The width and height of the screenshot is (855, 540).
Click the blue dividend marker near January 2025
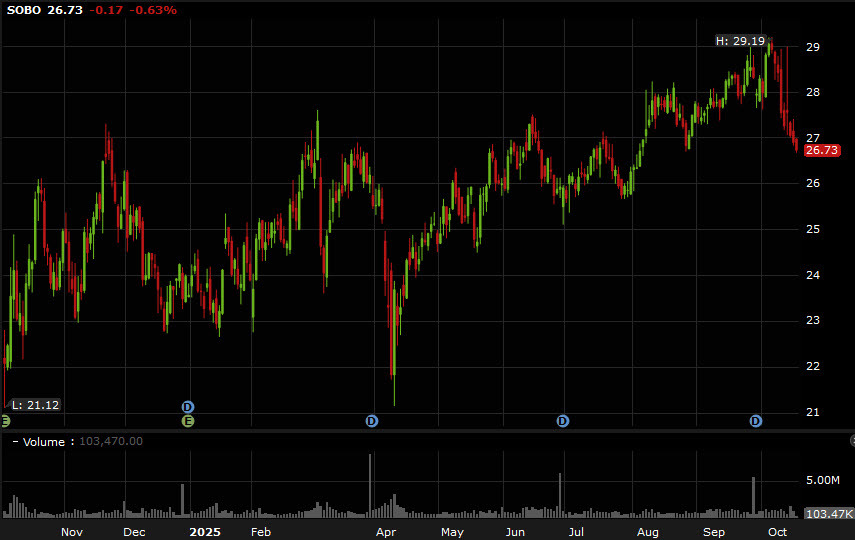pos(187,406)
